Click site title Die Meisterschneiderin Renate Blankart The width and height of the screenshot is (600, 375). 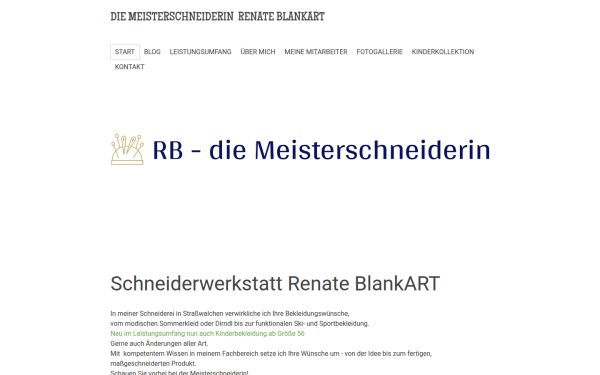[x=217, y=16]
